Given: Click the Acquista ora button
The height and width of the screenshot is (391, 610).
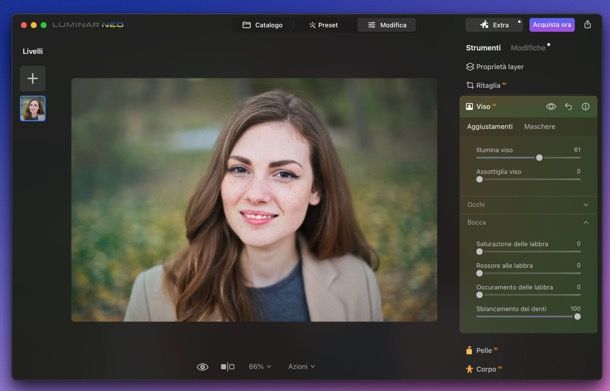Looking at the screenshot, I should click(552, 25).
